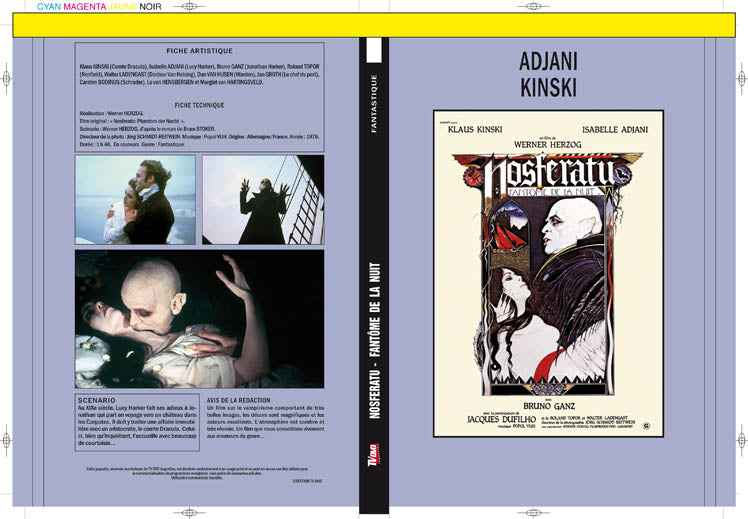Open the thumbnail of the vampire silhouette on the ship
The width and height of the screenshot is (748, 519).
coord(263,199)
